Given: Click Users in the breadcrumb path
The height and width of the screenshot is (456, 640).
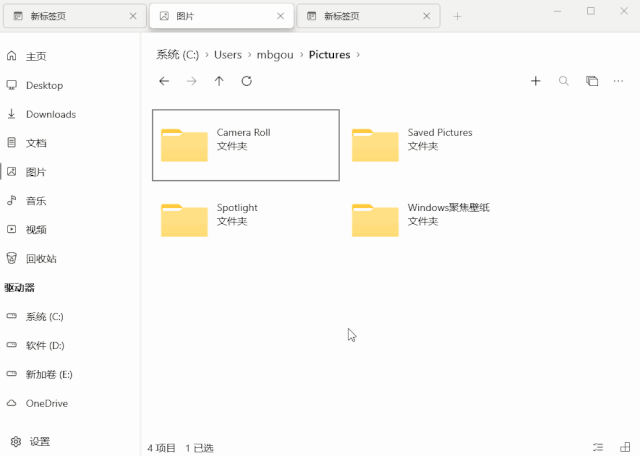Looking at the screenshot, I should [x=228, y=55].
